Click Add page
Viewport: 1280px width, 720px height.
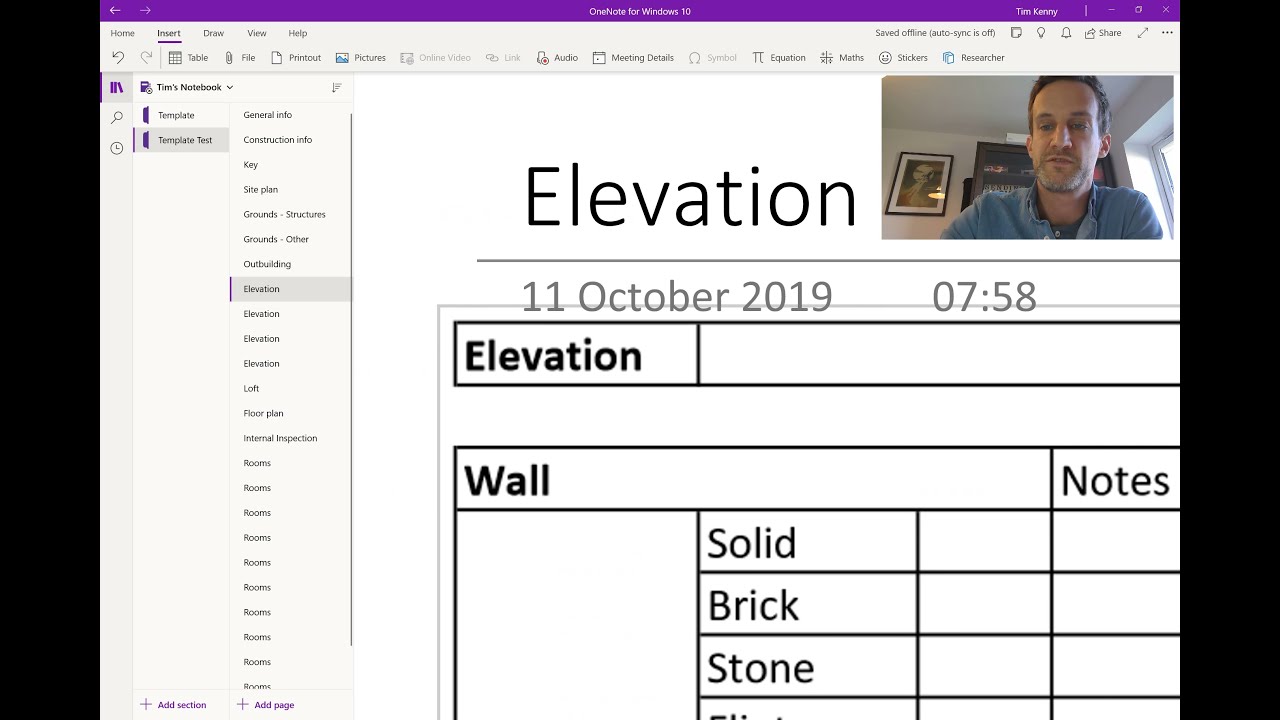(x=265, y=705)
